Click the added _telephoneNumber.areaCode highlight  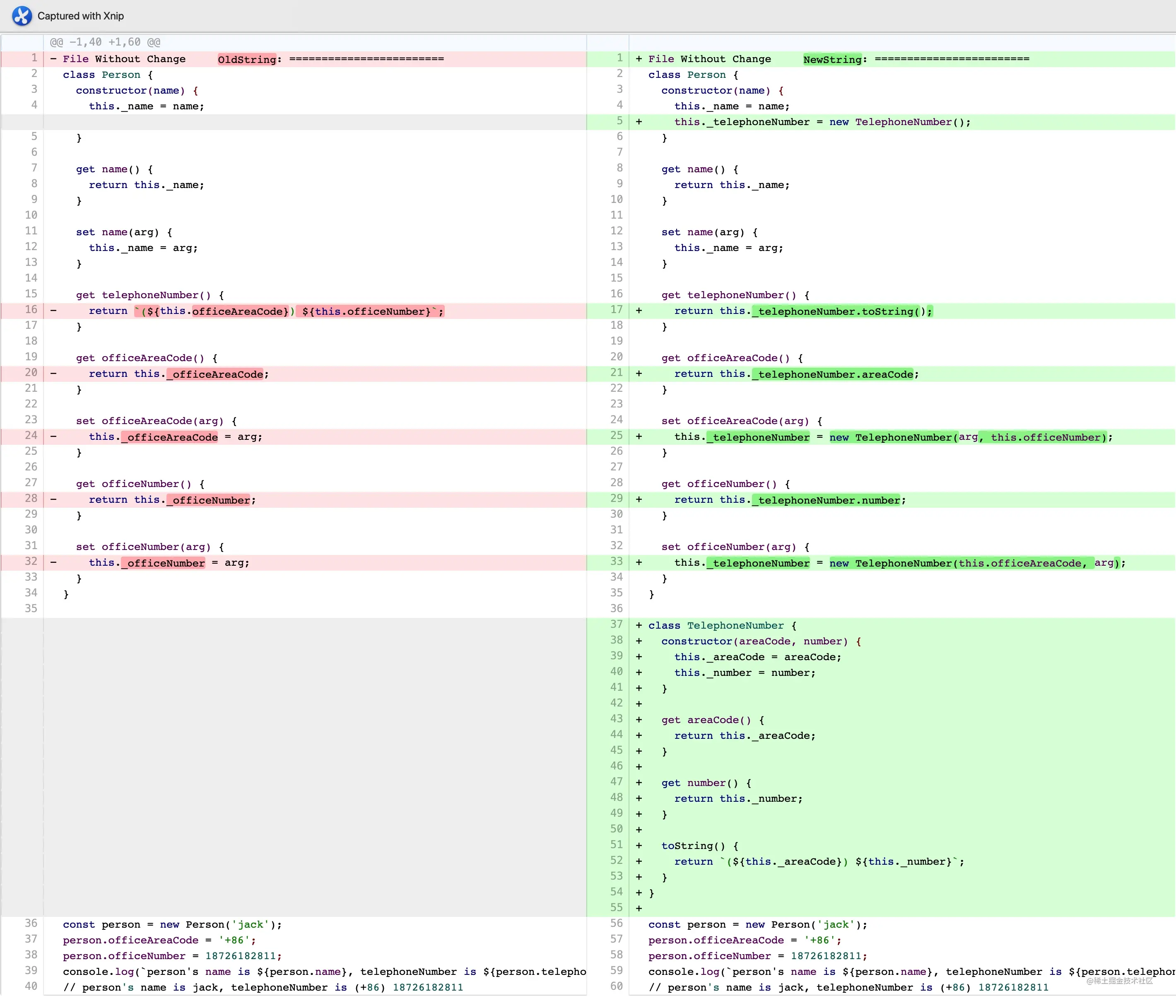pyautogui.click(x=833, y=374)
